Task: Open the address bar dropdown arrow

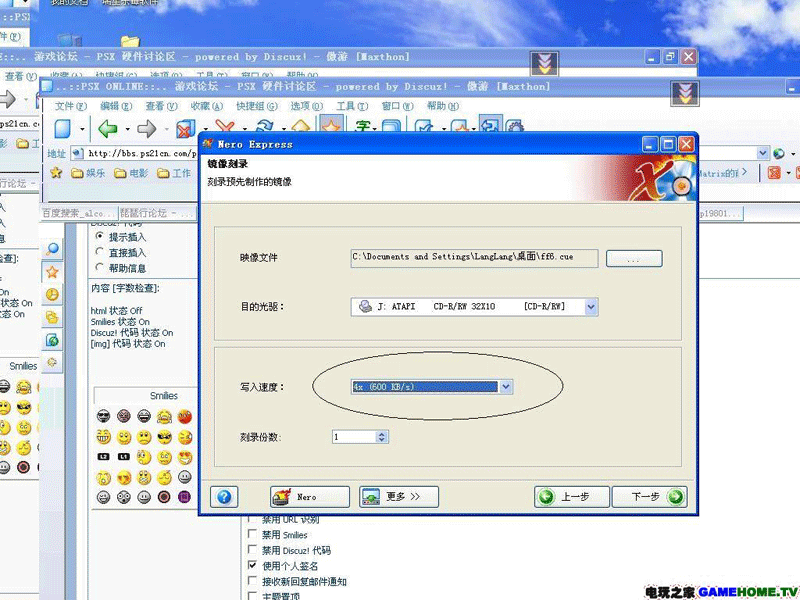Action: (763, 153)
